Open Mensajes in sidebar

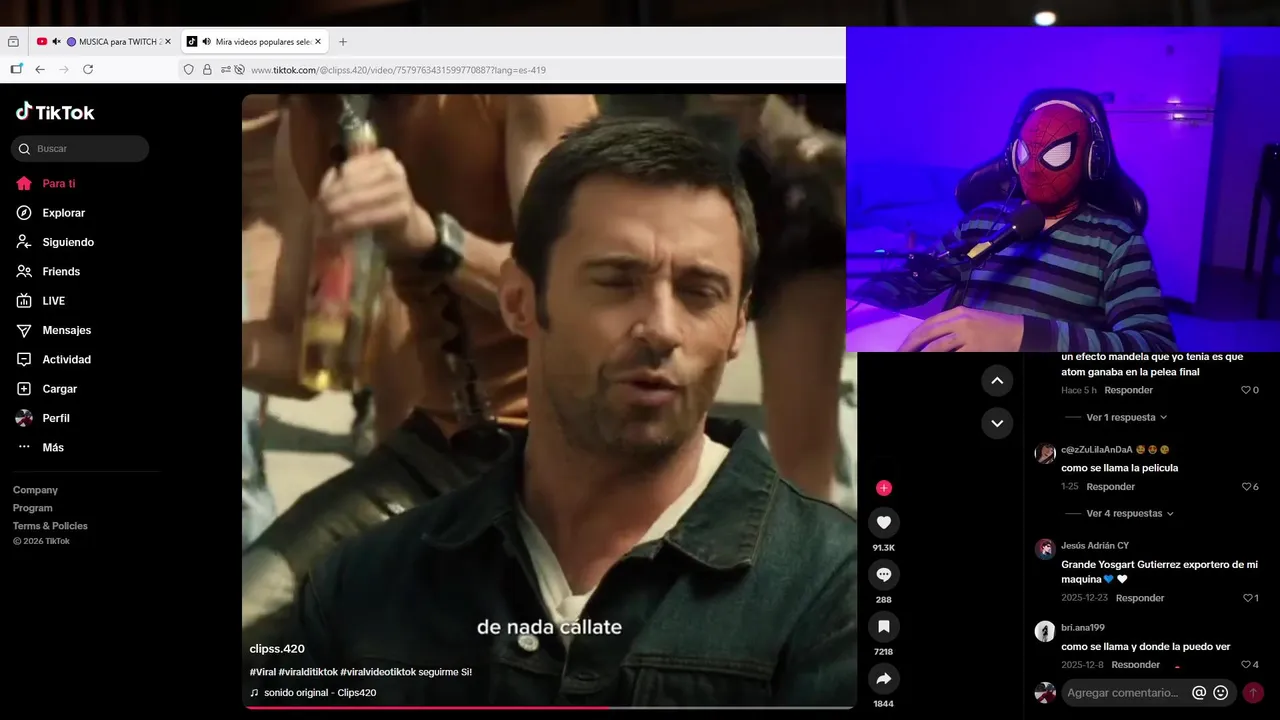(53, 330)
